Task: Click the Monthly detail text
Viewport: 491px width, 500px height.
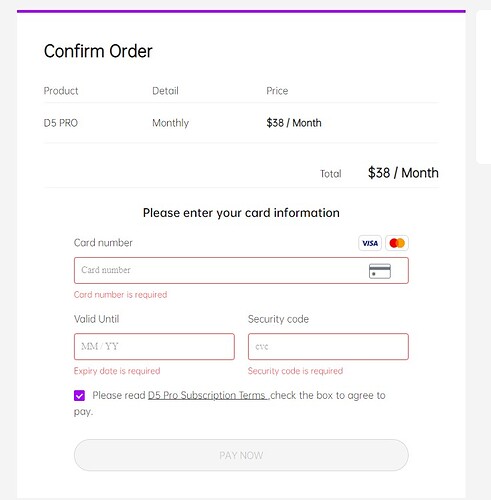Action: click(170, 123)
